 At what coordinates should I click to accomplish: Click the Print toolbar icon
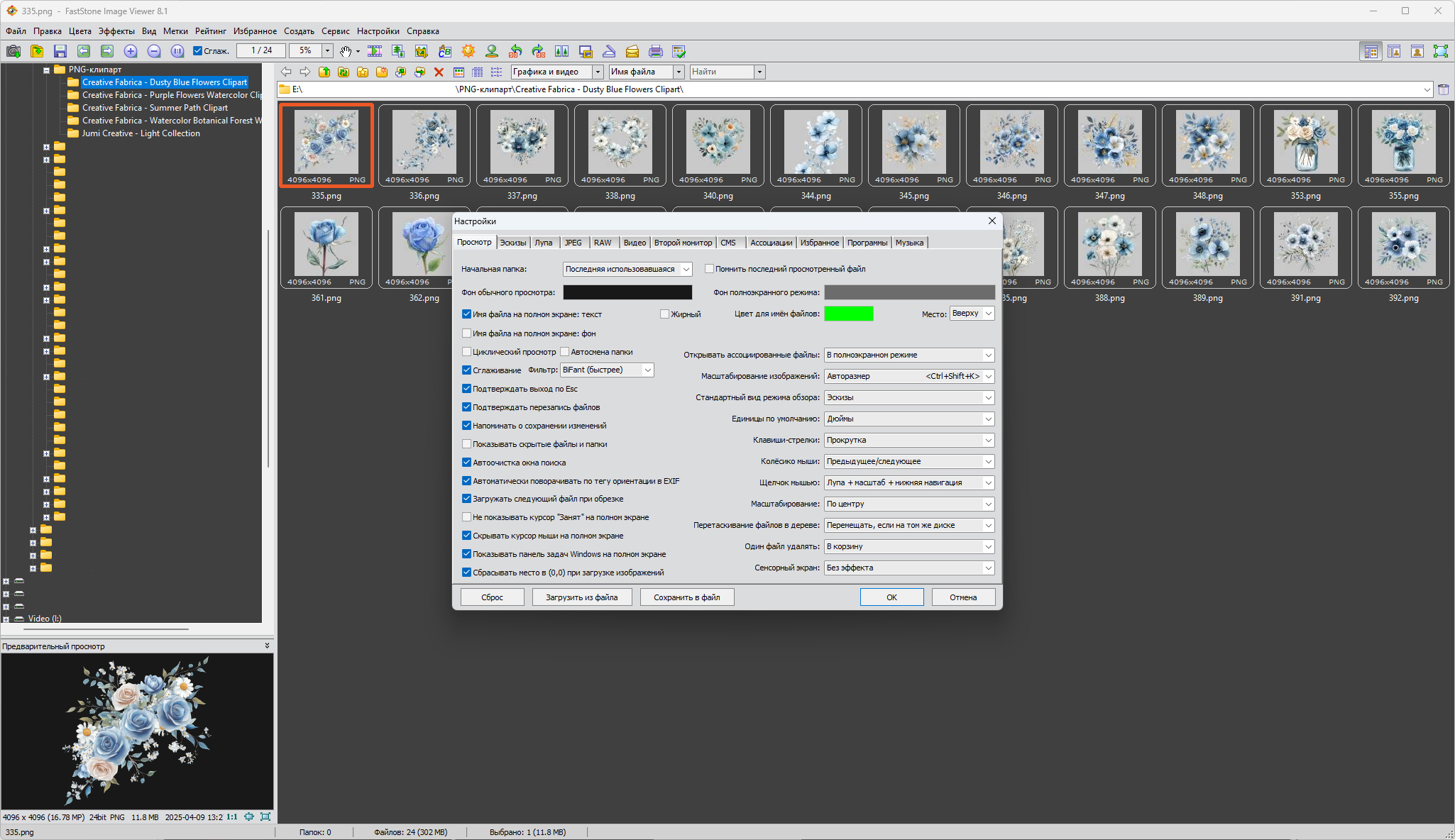(656, 51)
